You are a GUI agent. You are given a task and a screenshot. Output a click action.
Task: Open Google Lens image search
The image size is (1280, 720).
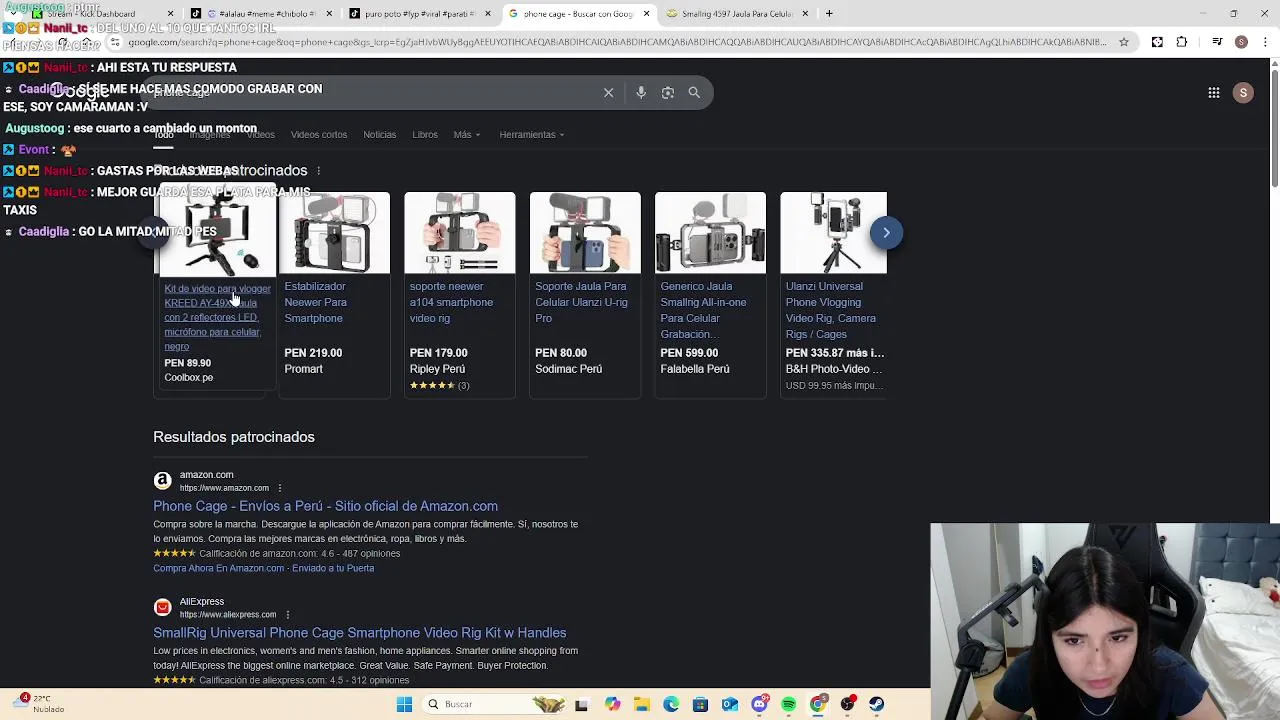pos(667,93)
